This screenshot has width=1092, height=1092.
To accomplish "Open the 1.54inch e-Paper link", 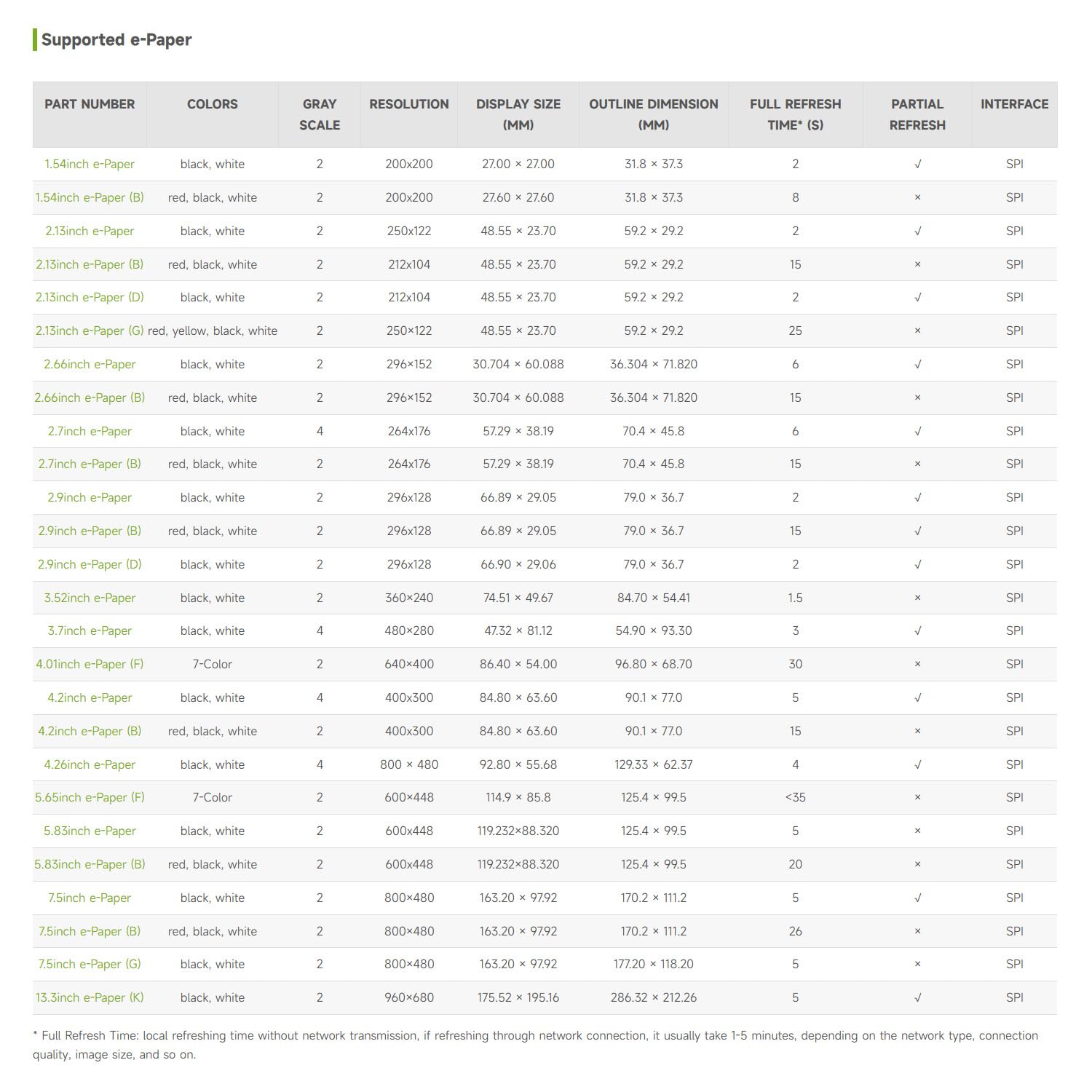I will [x=90, y=165].
